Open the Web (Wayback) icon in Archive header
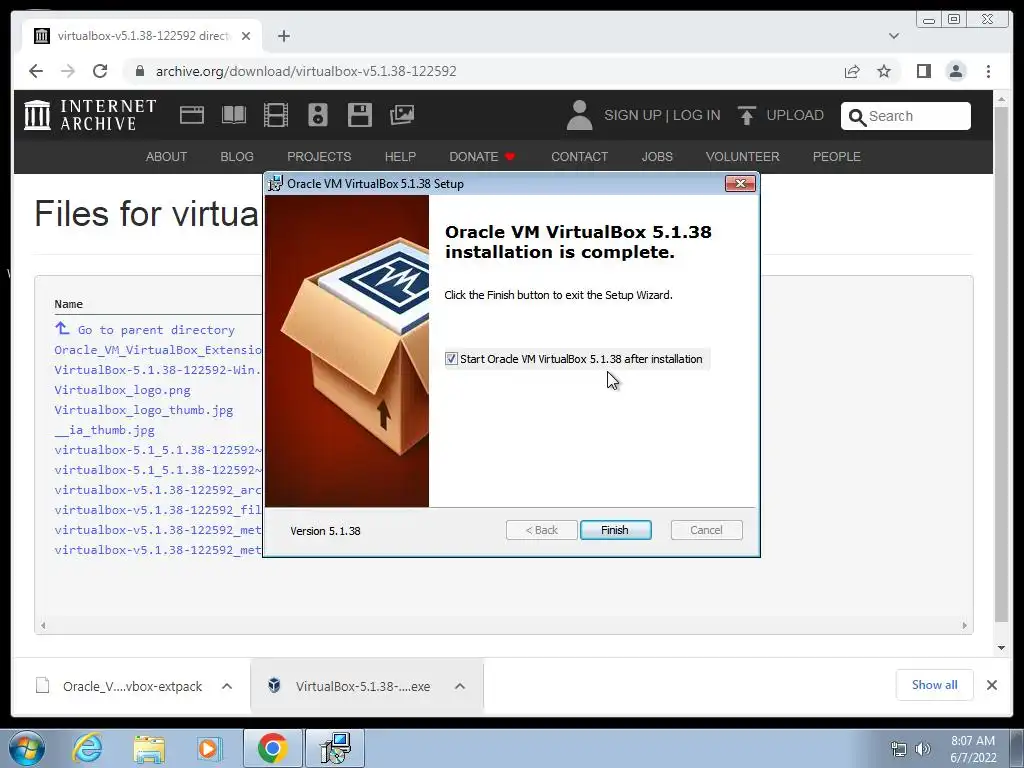1024x768 pixels. (x=191, y=115)
